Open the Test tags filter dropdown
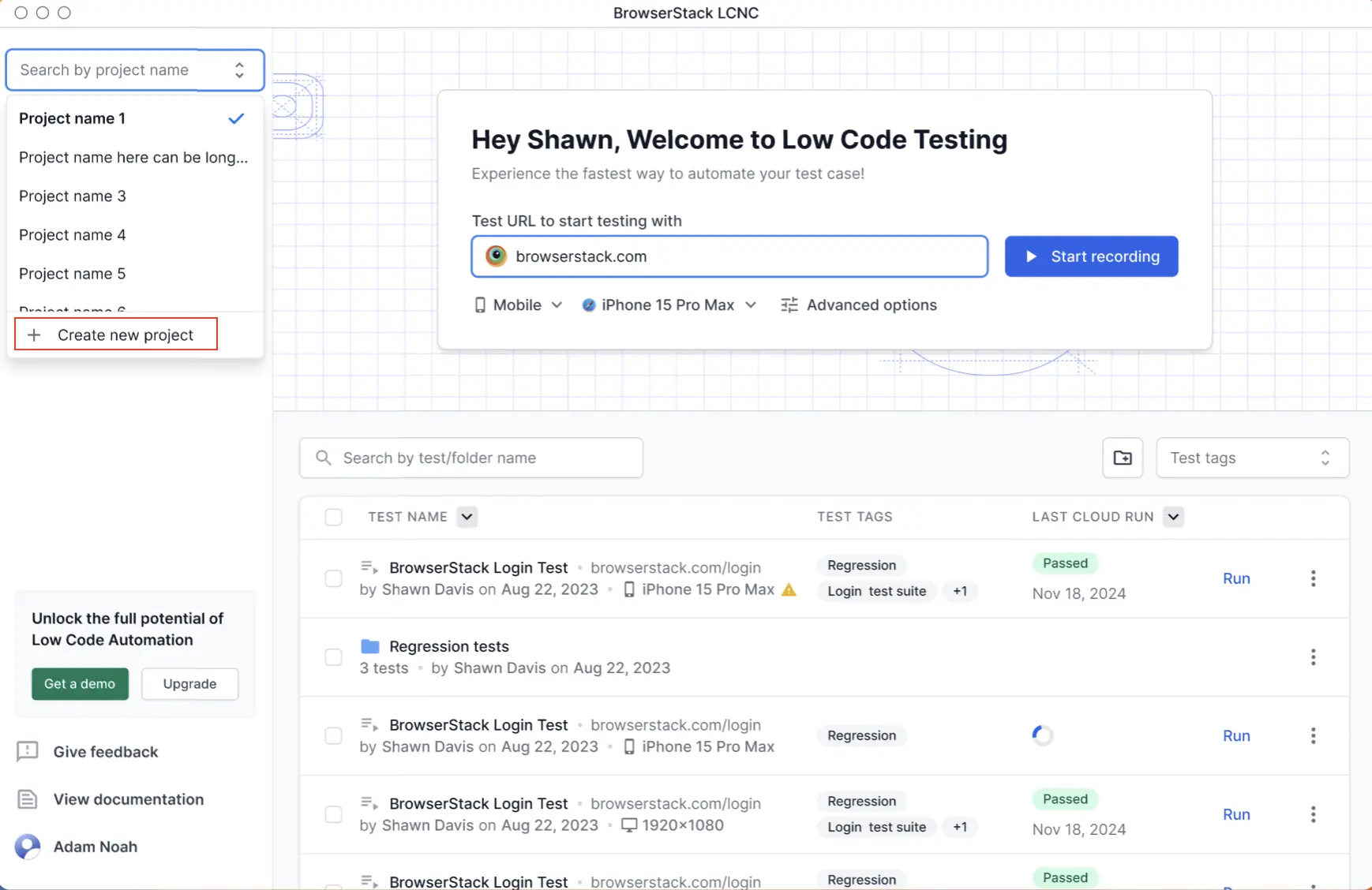Screen dimensions: 1372x890 click(x=1251, y=458)
